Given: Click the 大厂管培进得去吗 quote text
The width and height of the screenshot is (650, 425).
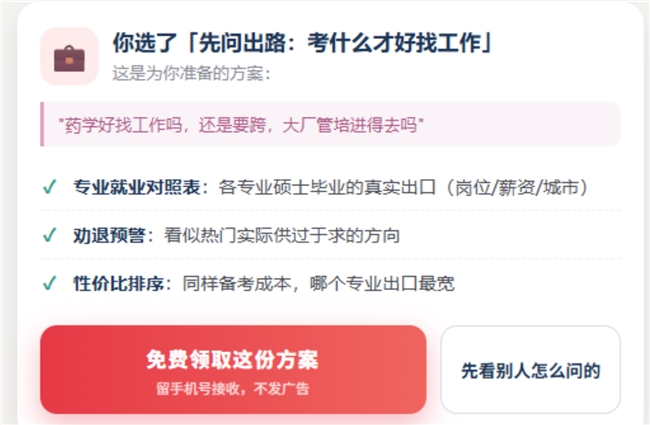Looking at the screenshot, I should point(350,125).
